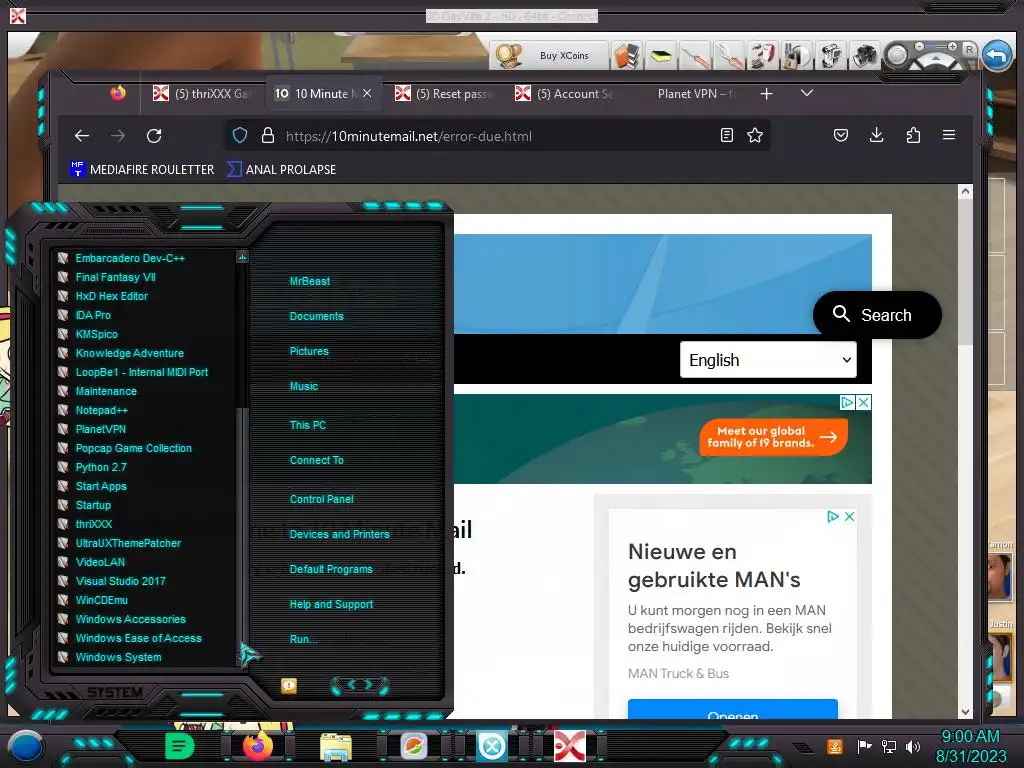This screenshot has height=768, width=1024.
Task: Switch to the thriXXX Game tab
Action: [x=200, y=93]
